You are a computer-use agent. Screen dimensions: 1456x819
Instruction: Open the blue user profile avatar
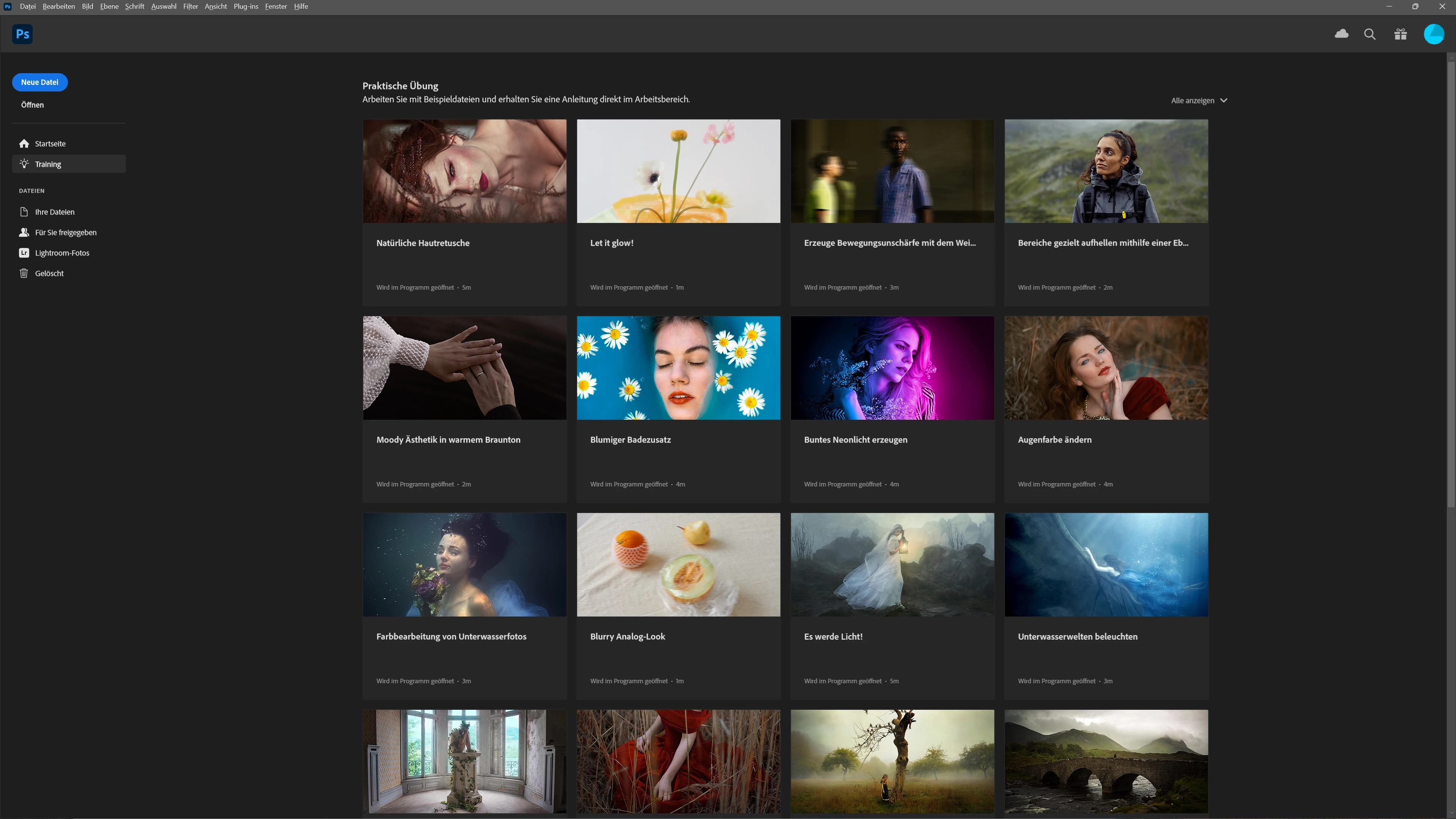(1433, 34)
